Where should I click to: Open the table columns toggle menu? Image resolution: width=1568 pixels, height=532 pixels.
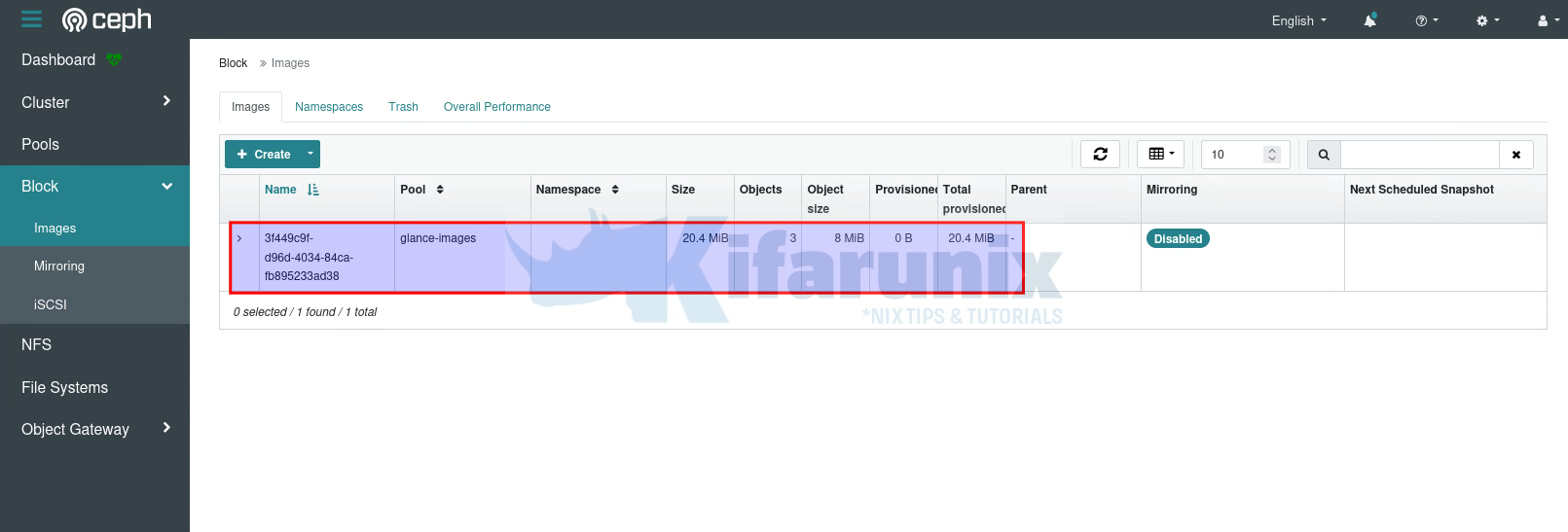pos(1161,155)
